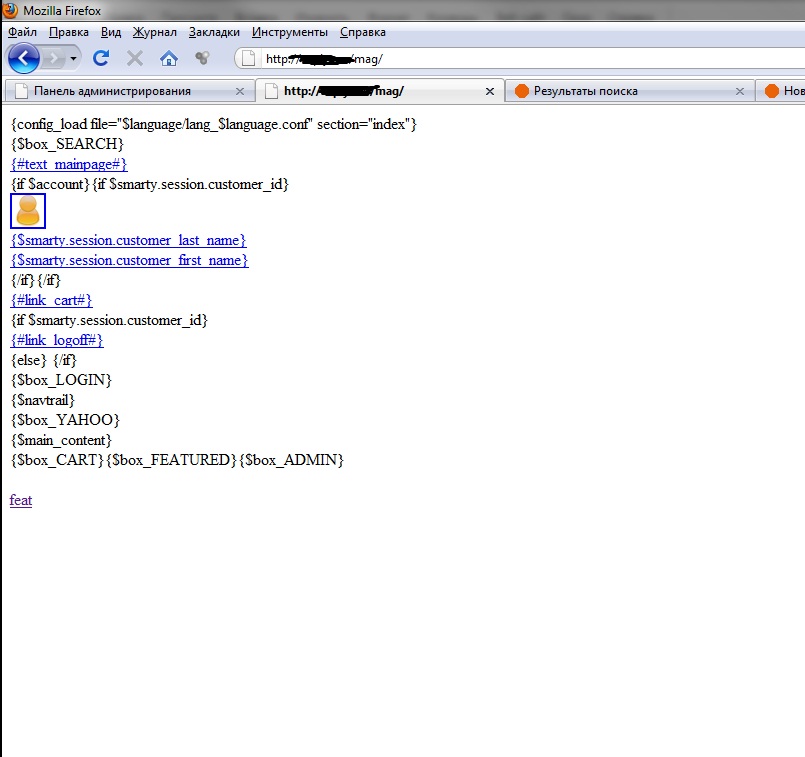The height and width of the screenshot is (757, 805).
Task: Open the history dropdown next to Forward
Action: tap(74, 58)
